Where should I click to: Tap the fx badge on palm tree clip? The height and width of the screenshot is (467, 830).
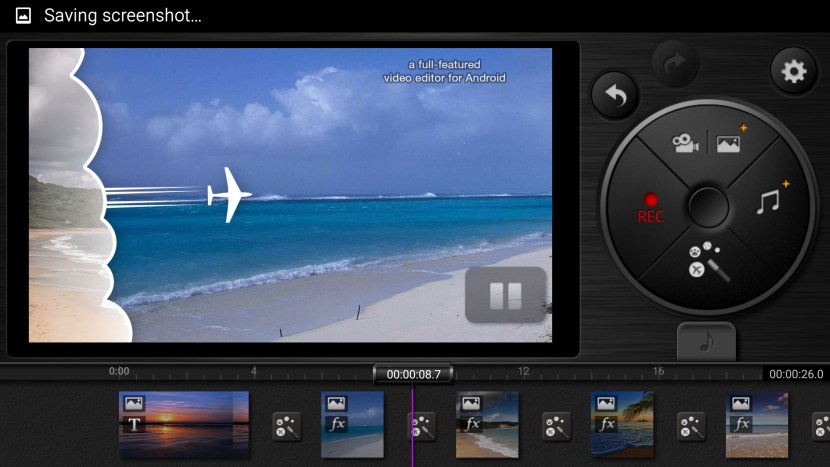pyautogui.click(x=607, y=424)
